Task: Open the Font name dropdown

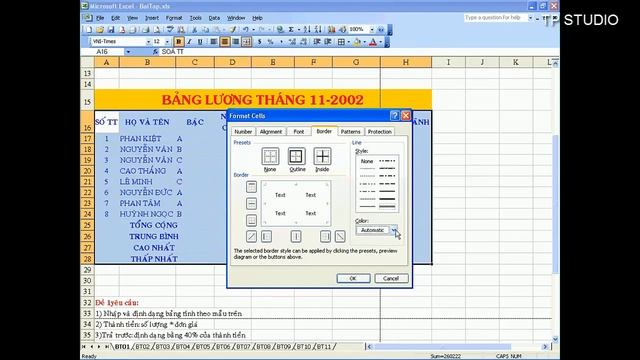Action: [149, 42]
